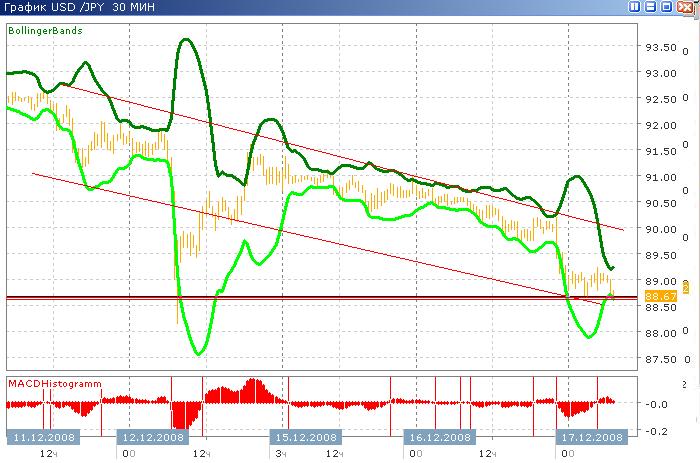The image size is (700, 463).
Task: Click the 16.12.2008 date marker
Action: pyautogui.click(x=438, y=438)
